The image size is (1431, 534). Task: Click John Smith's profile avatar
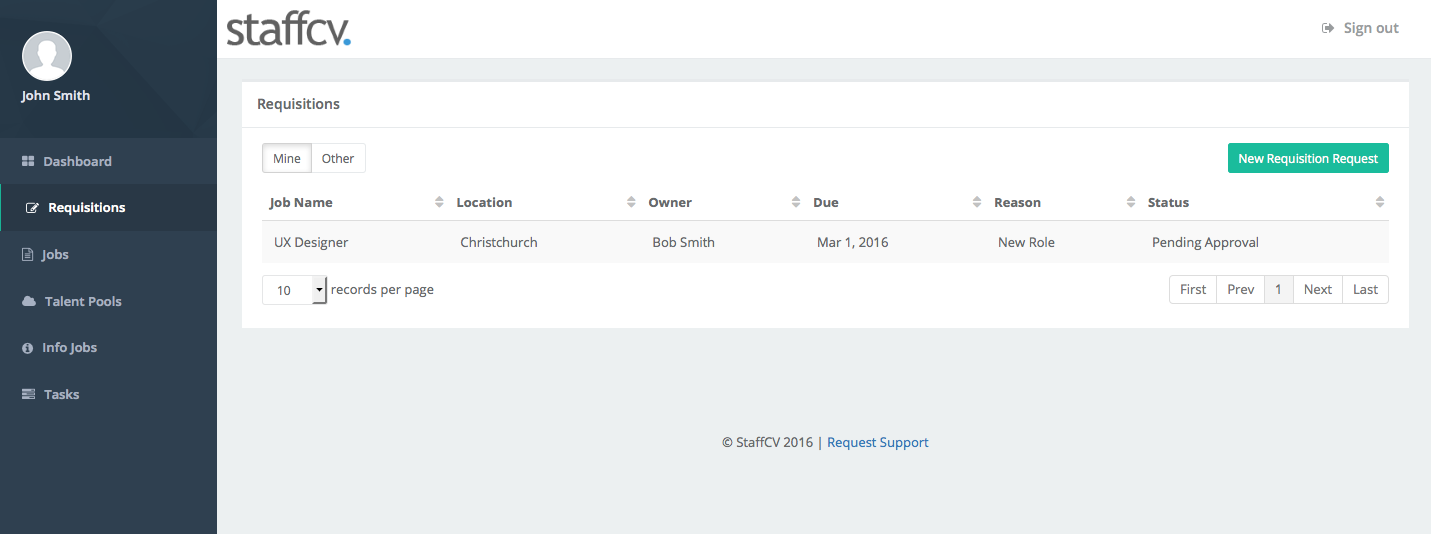pos(47,56)
